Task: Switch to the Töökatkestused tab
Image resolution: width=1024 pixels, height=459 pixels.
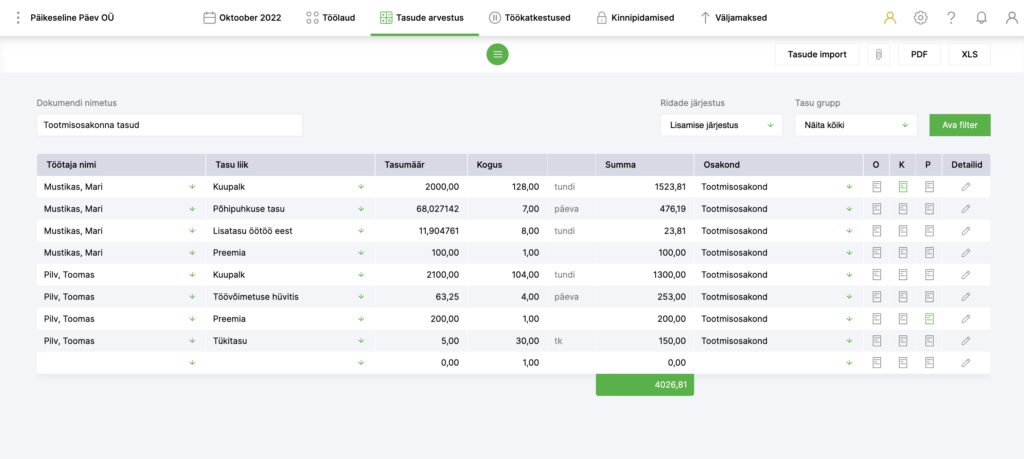Action: [530, 18]
